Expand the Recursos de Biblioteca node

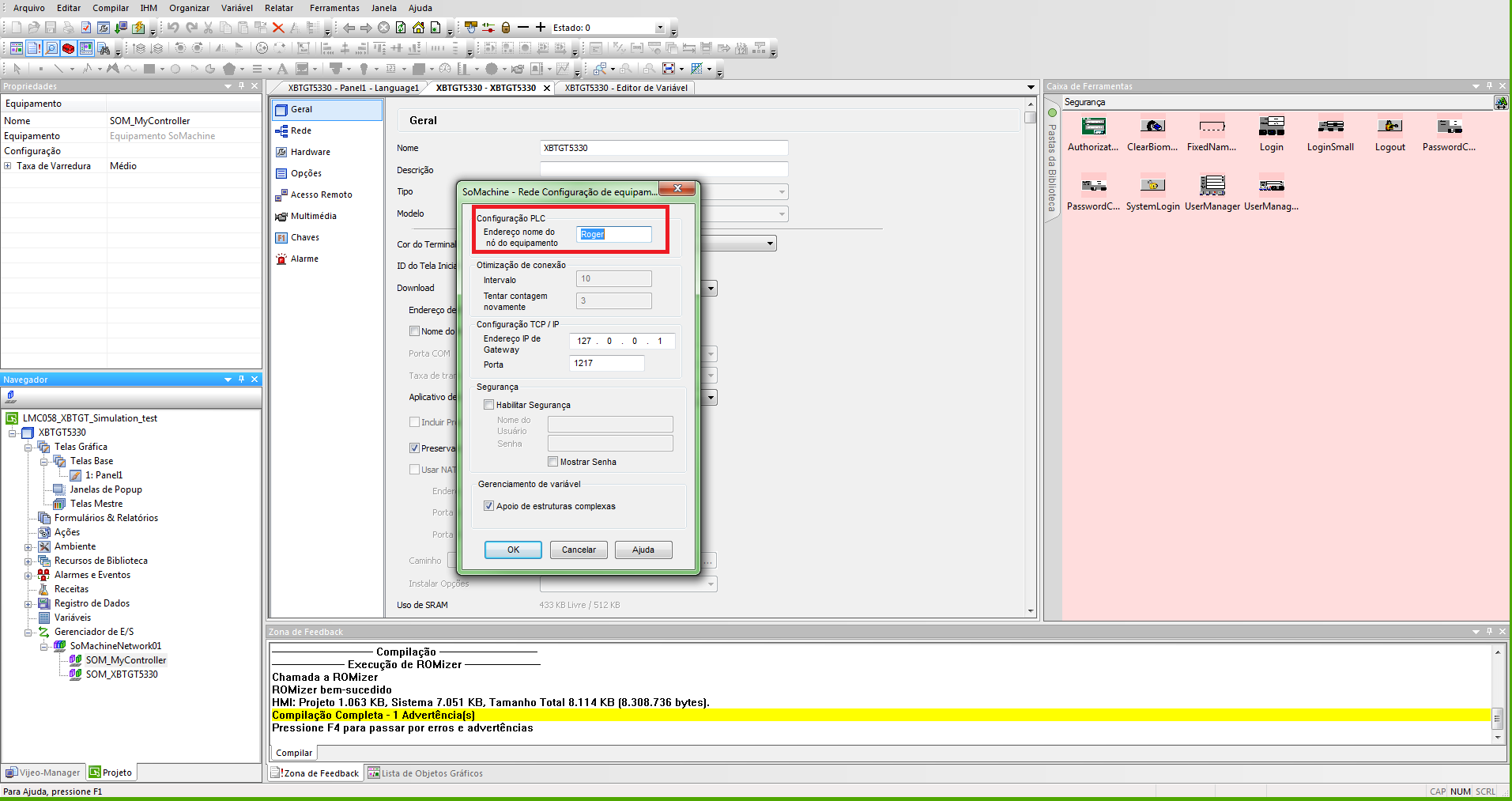pyautogui.click(x=28, y=561)
